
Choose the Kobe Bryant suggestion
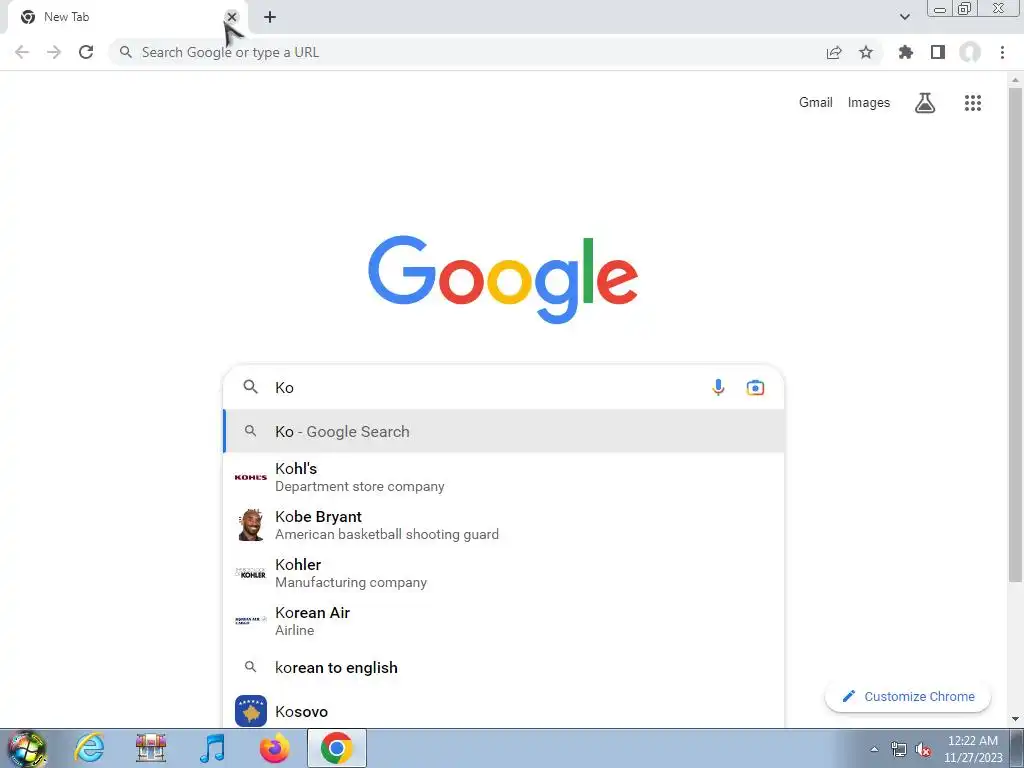click(504, 525)
